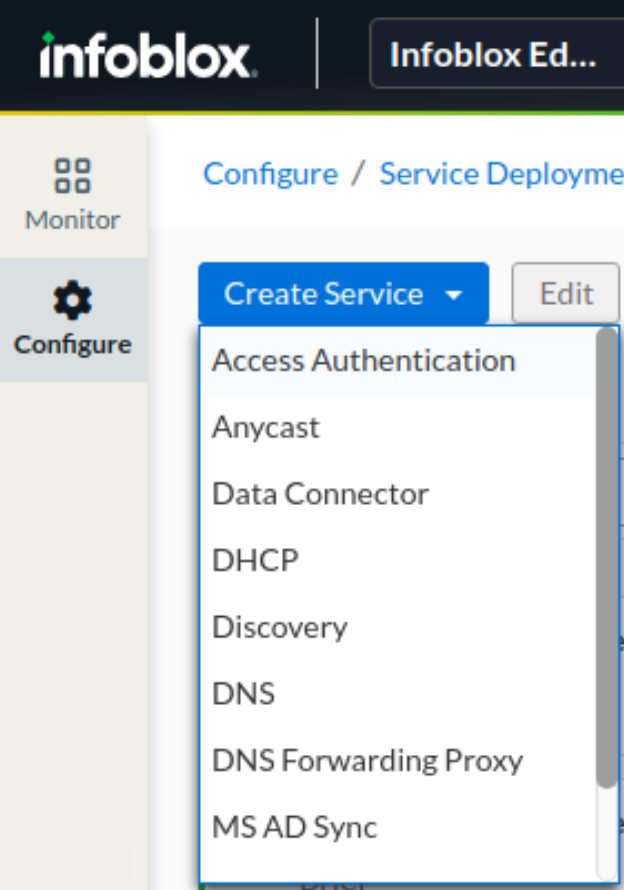Choose Anycast in the Create Service menu
The height and width of the screenshot is (890, 624).
click(x=266, y=427)
